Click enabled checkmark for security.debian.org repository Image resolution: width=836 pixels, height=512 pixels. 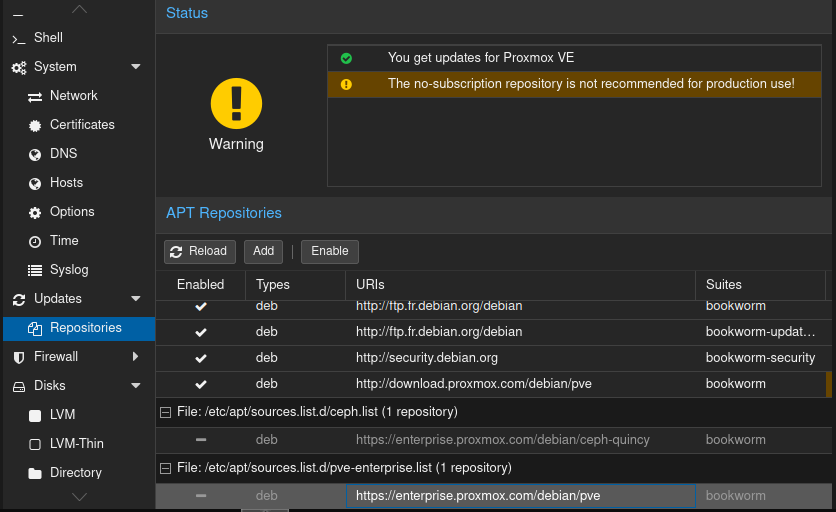pos(201,358)
